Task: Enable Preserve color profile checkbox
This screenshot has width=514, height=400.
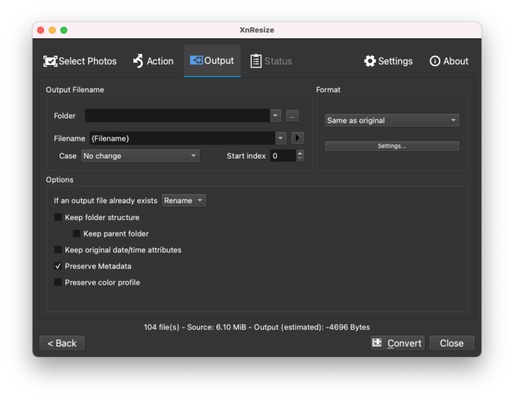Action: pos(58,282)
